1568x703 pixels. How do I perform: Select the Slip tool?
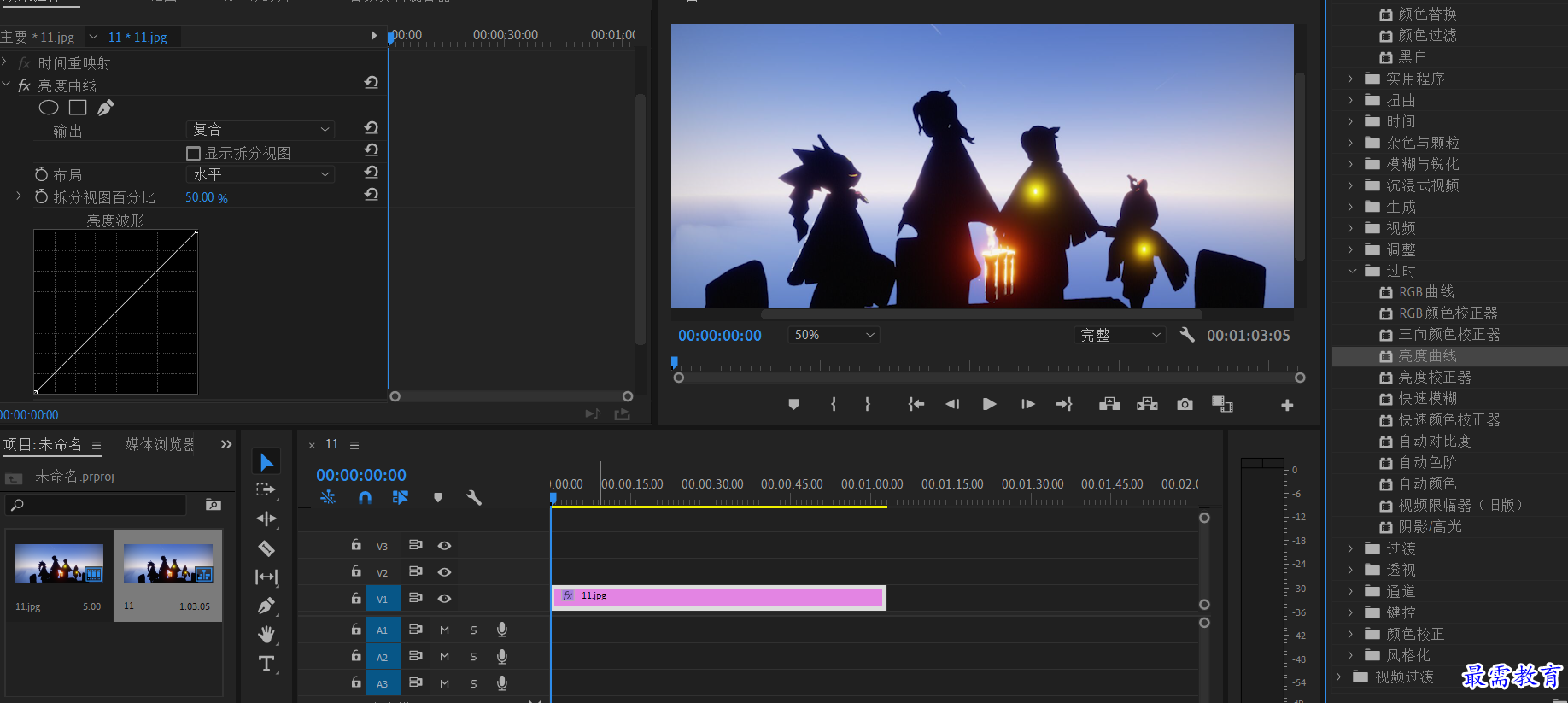point(266,577)
